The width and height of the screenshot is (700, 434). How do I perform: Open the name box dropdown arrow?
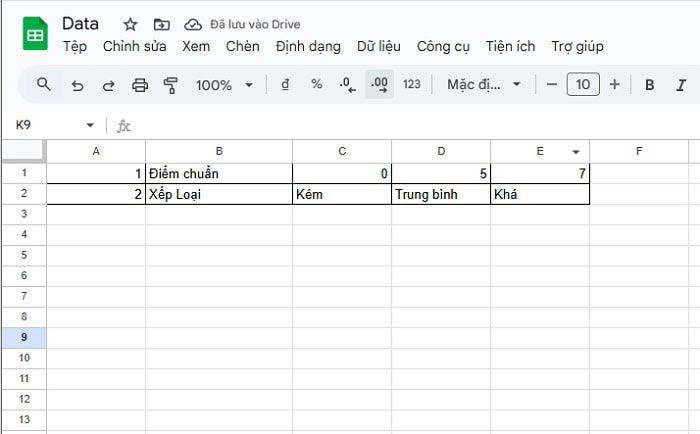click(x=90, y=126)
